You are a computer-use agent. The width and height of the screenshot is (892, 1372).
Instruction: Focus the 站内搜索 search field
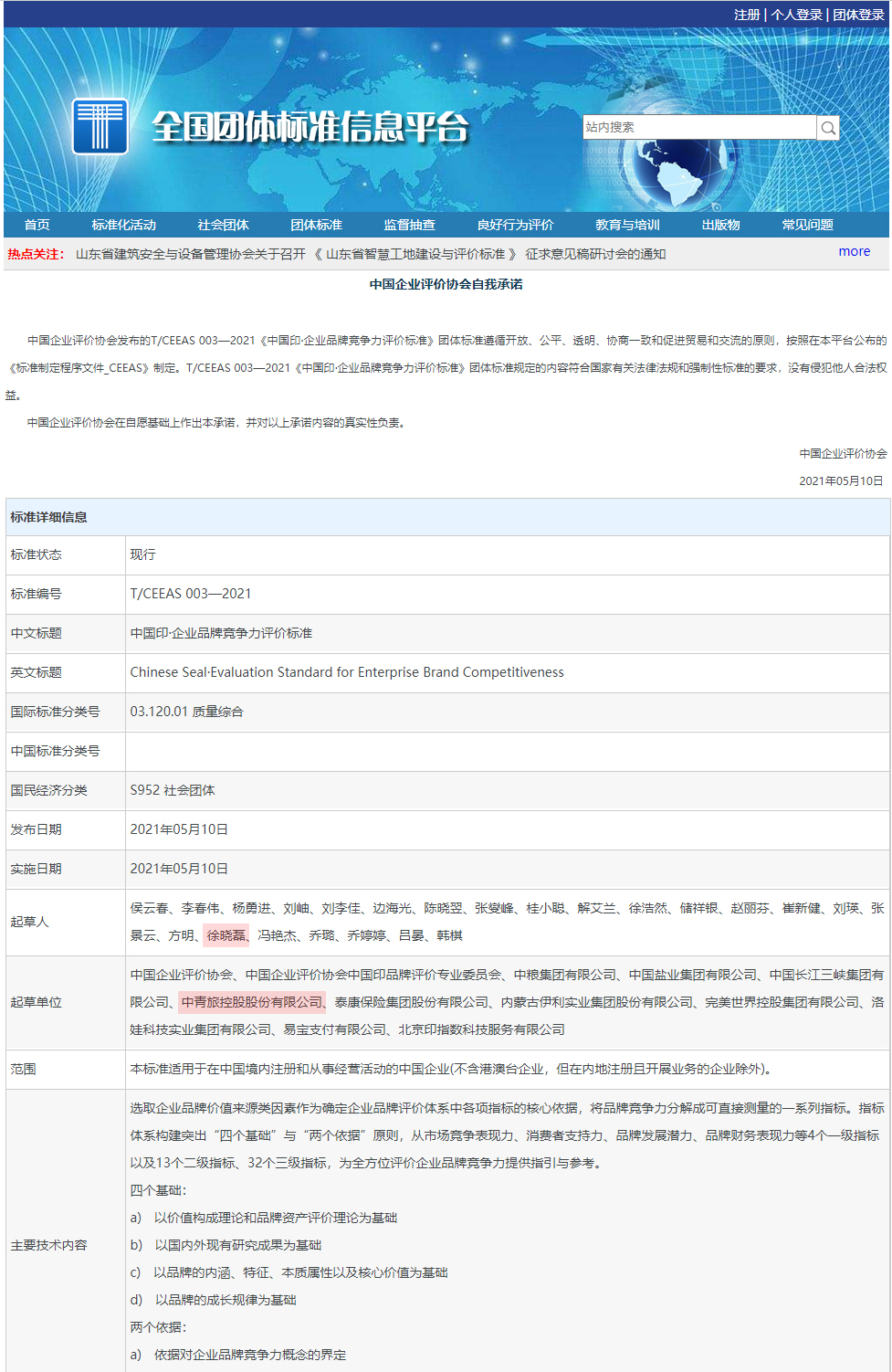[x=699, y=127]
